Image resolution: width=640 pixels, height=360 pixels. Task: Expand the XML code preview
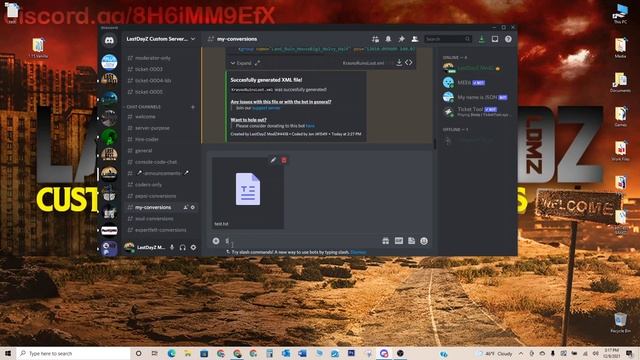[241, 63]
